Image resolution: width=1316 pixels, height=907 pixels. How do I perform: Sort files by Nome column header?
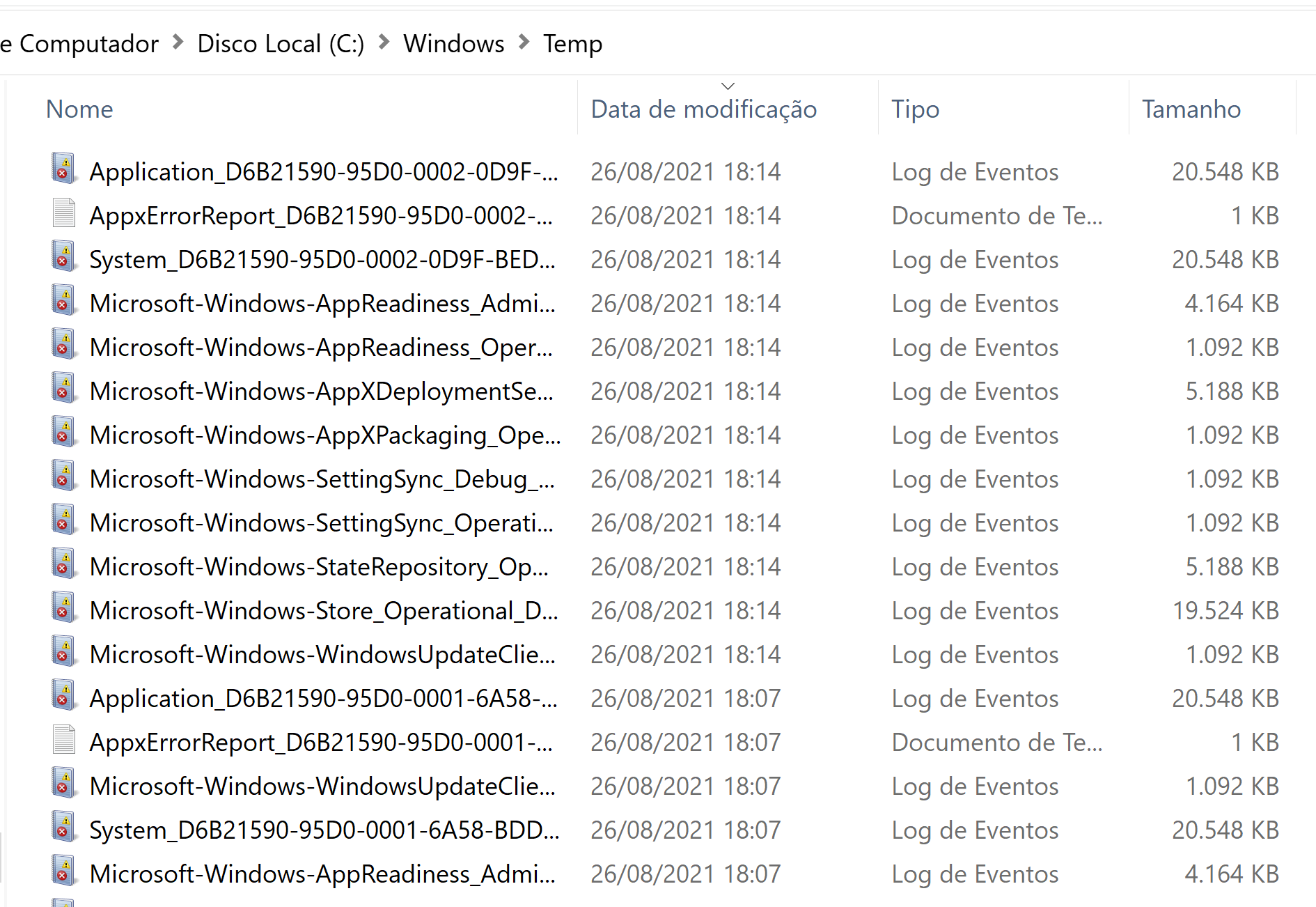point(79,109)
